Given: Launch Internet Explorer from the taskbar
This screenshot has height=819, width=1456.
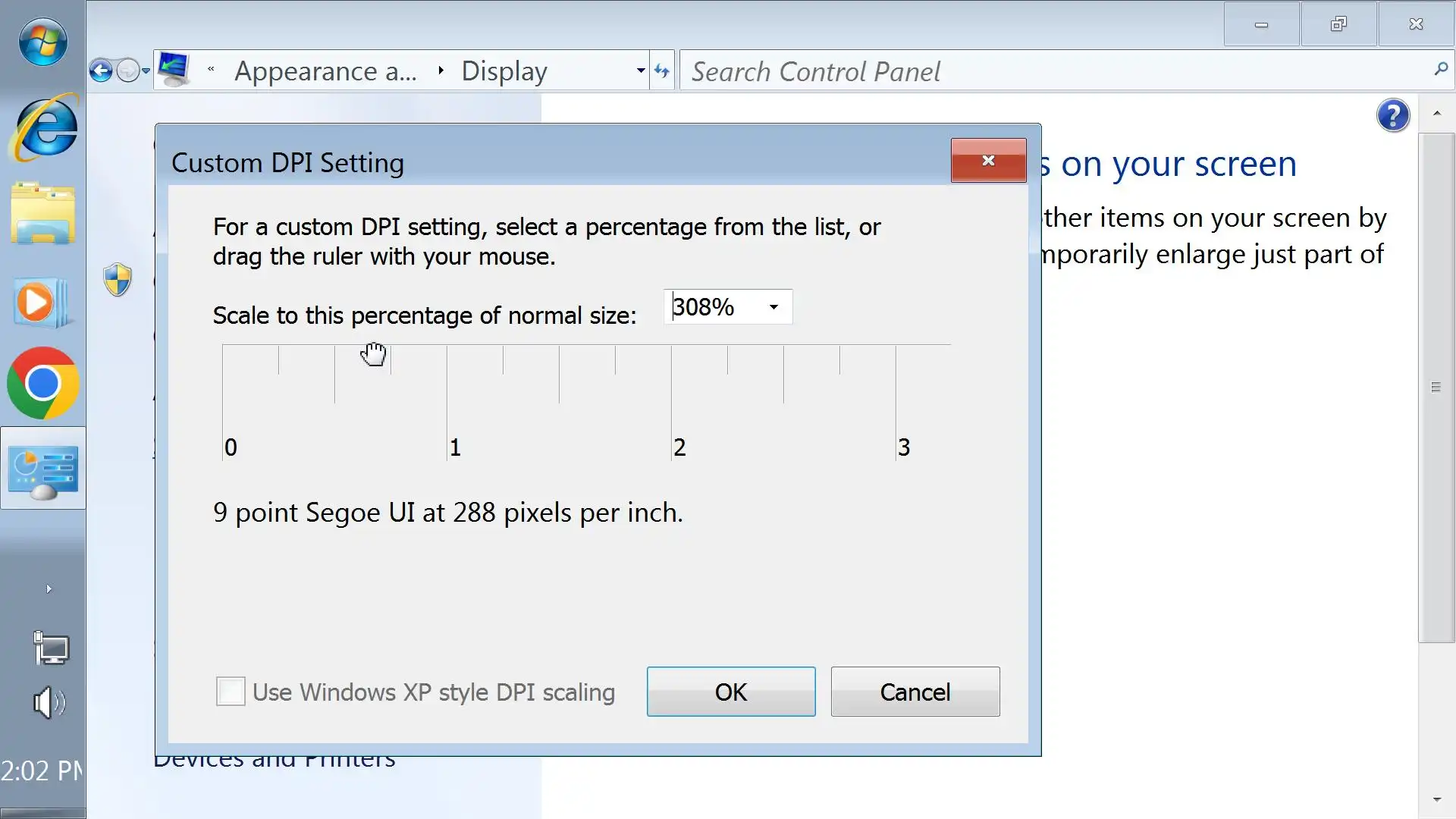Looking at the screenshot, I should click(x=44, y=127).
